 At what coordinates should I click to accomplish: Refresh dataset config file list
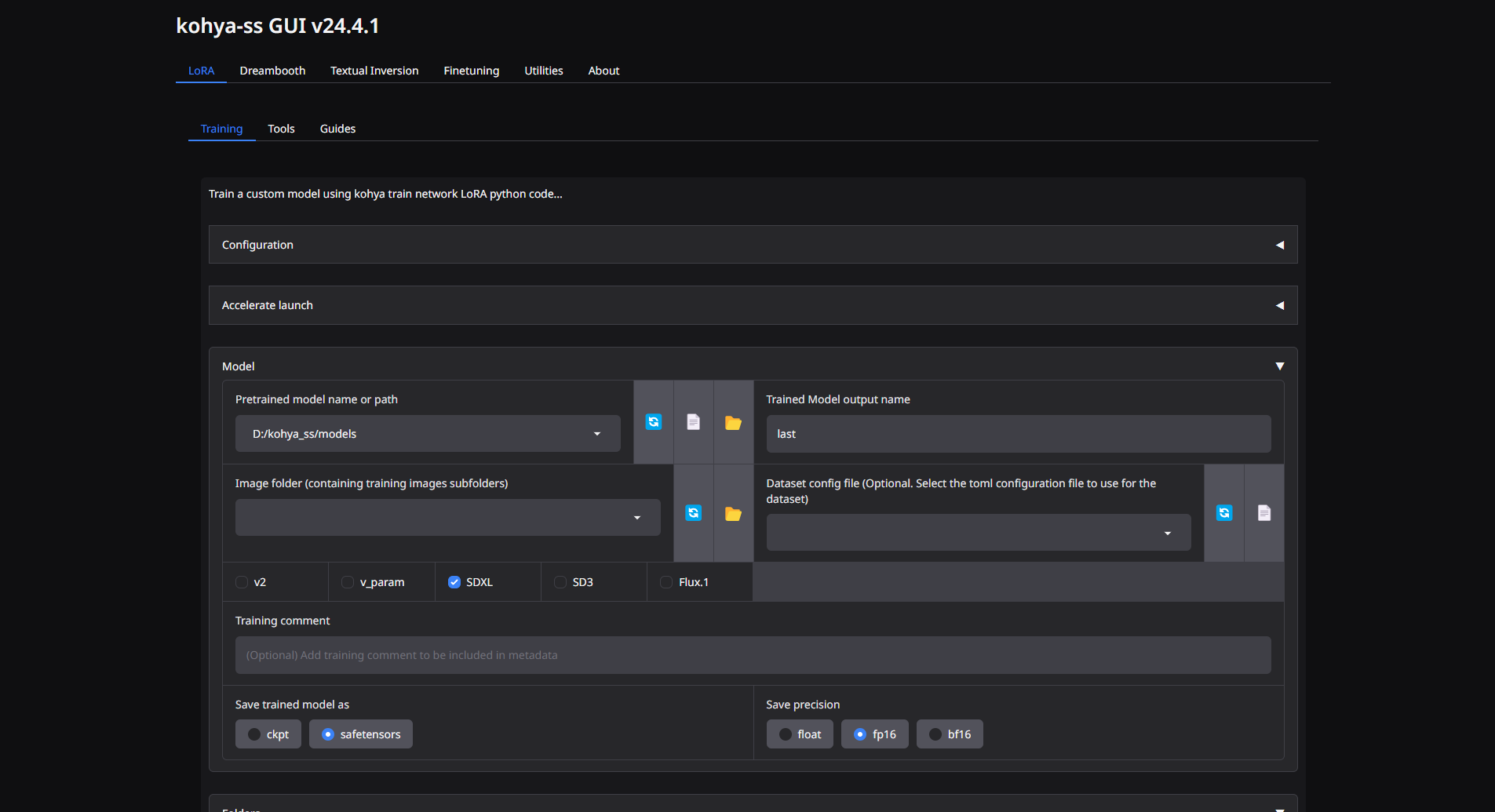(1223, 513)
